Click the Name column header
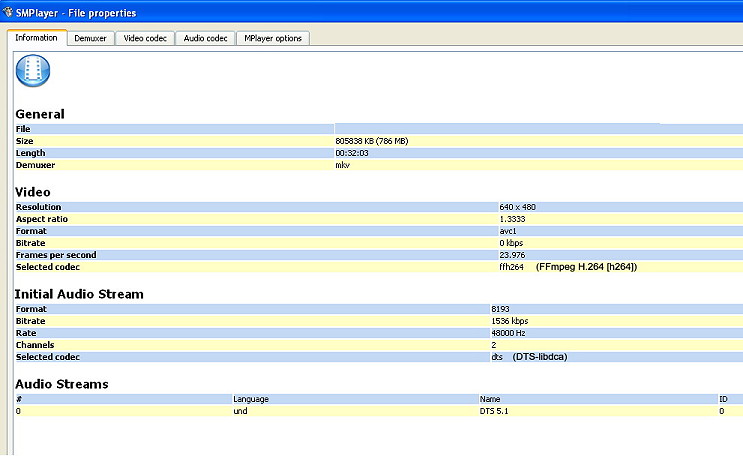This screenshot has height=456, width=743. 490,399
